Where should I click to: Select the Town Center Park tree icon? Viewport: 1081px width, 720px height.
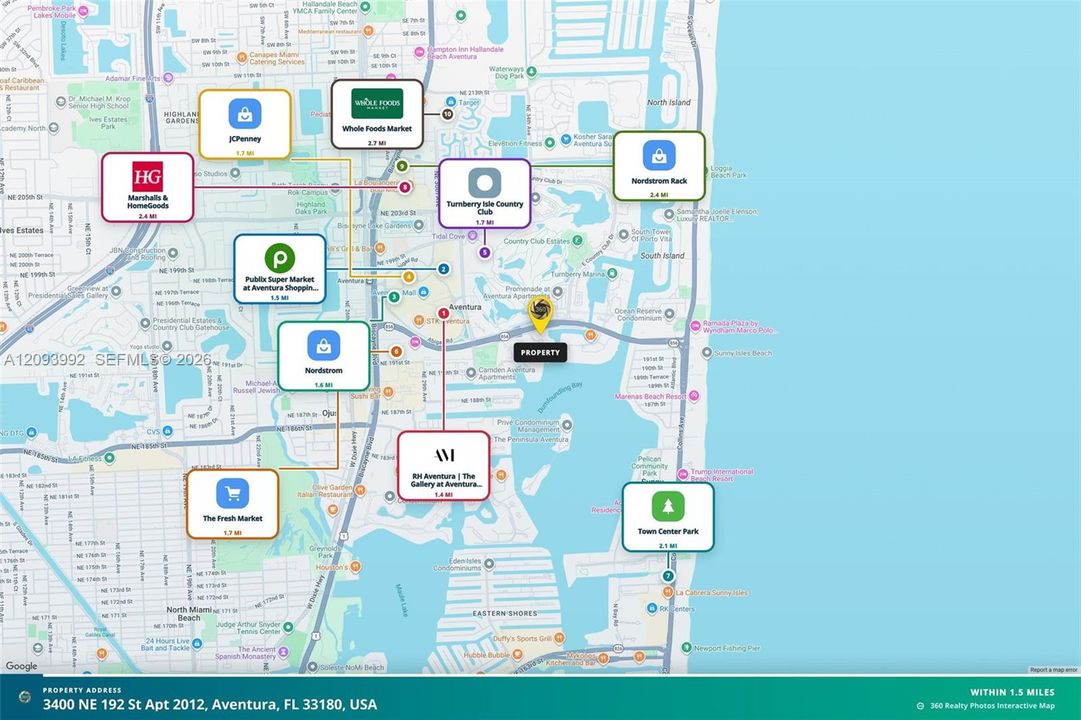[x=668, y=507]
